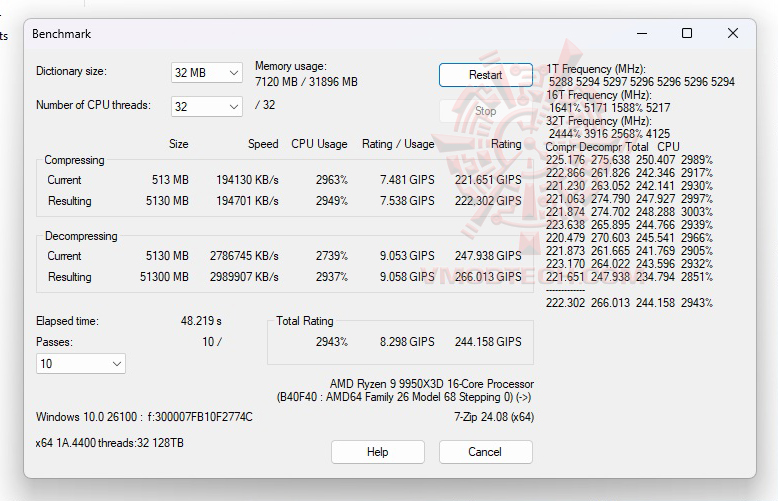Click the Speed column header
Image resolution: width=778 pixels, height=501 pixels.
point(263,144)
